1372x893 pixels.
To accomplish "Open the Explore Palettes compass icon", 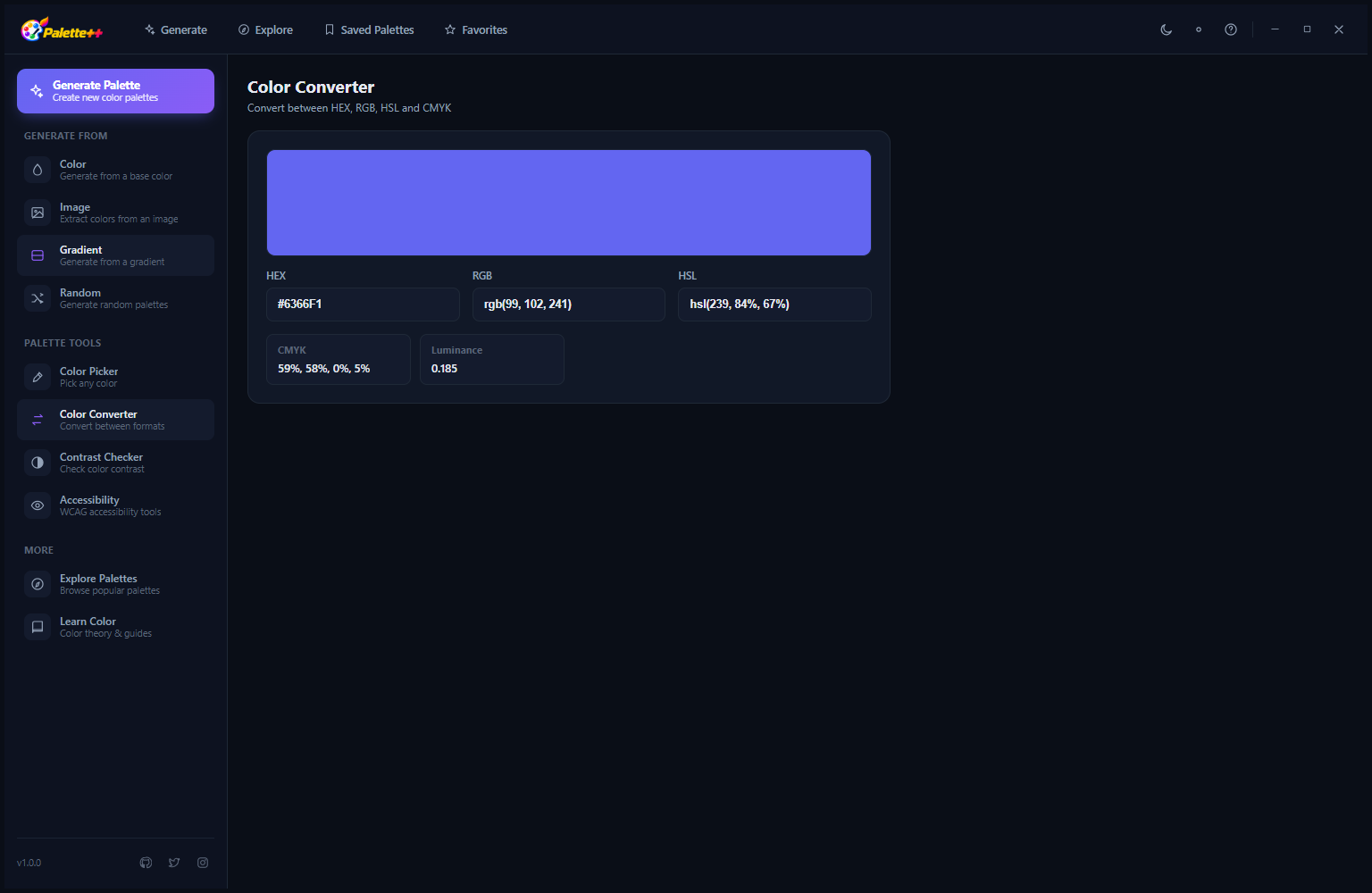I will coord(38,584).
